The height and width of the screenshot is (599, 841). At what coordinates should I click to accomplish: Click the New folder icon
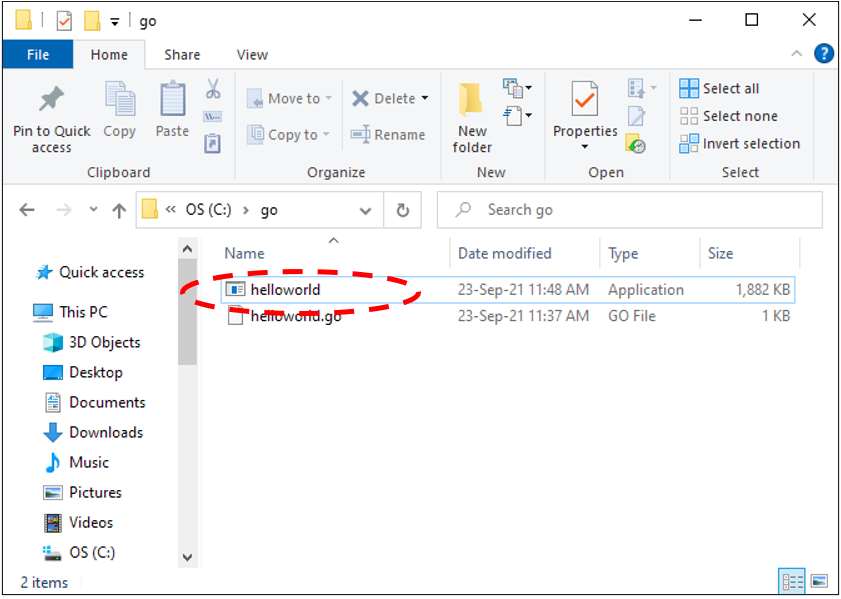(x=472, y=101)
